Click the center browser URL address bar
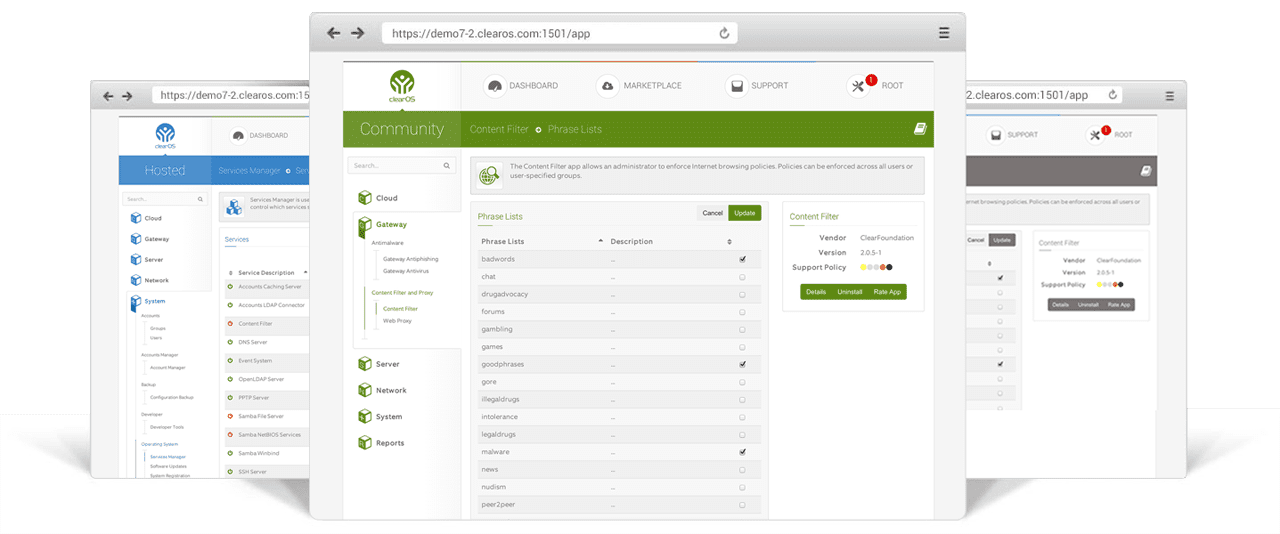This screenshot has width=1280, height=534. (560, 33)
